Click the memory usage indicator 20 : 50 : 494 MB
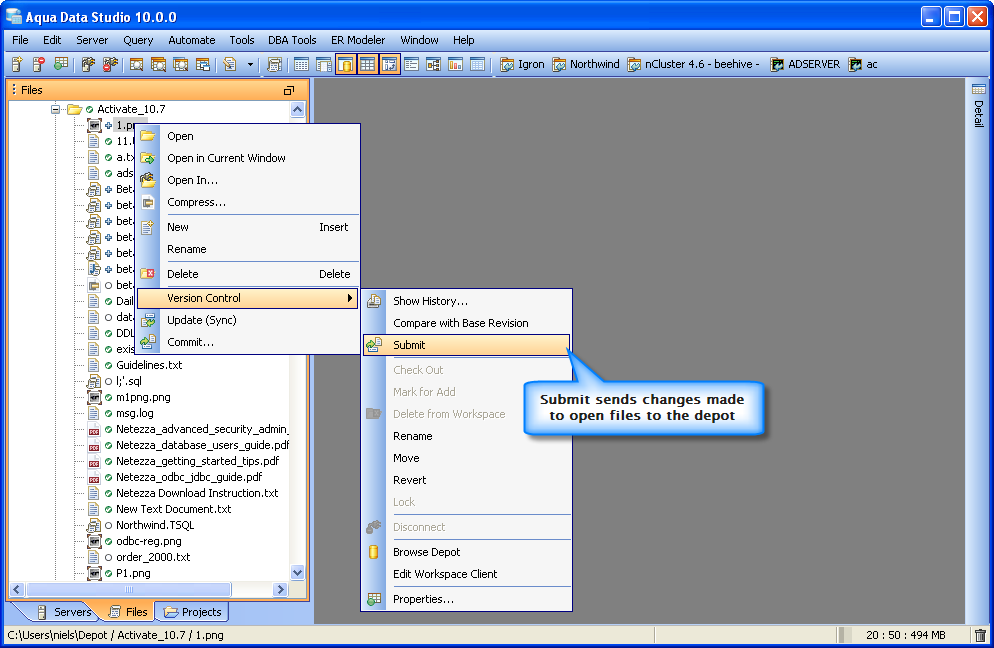 tap(905, 635)
